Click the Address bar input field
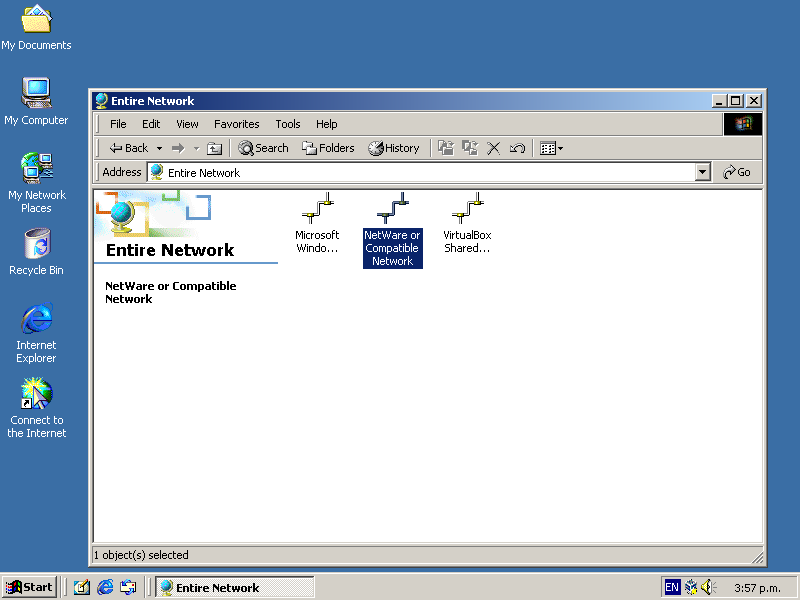The width and height of the screenshot is (800, 600). tap(421, 172)
